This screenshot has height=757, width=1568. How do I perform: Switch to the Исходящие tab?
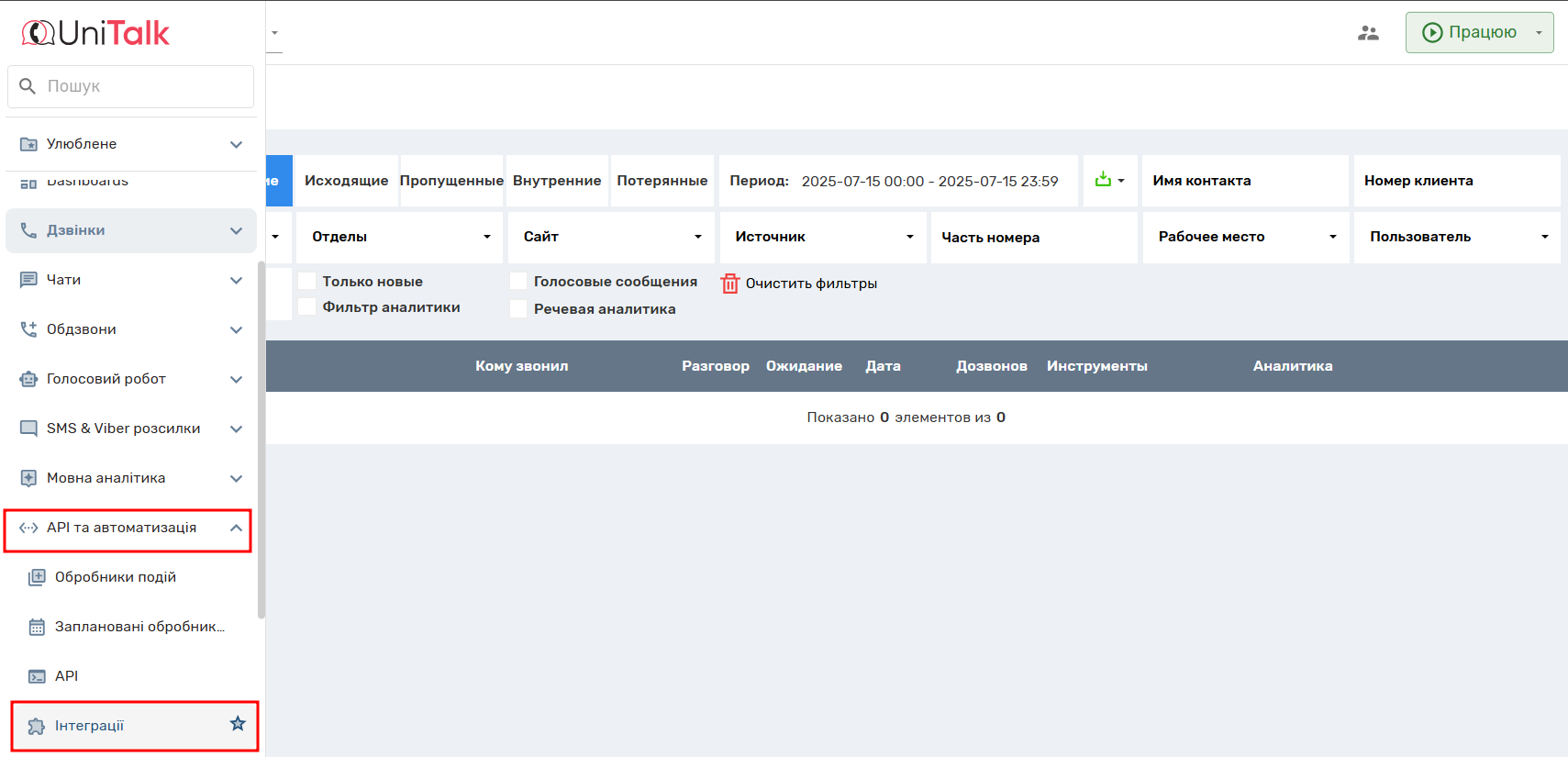346,181
